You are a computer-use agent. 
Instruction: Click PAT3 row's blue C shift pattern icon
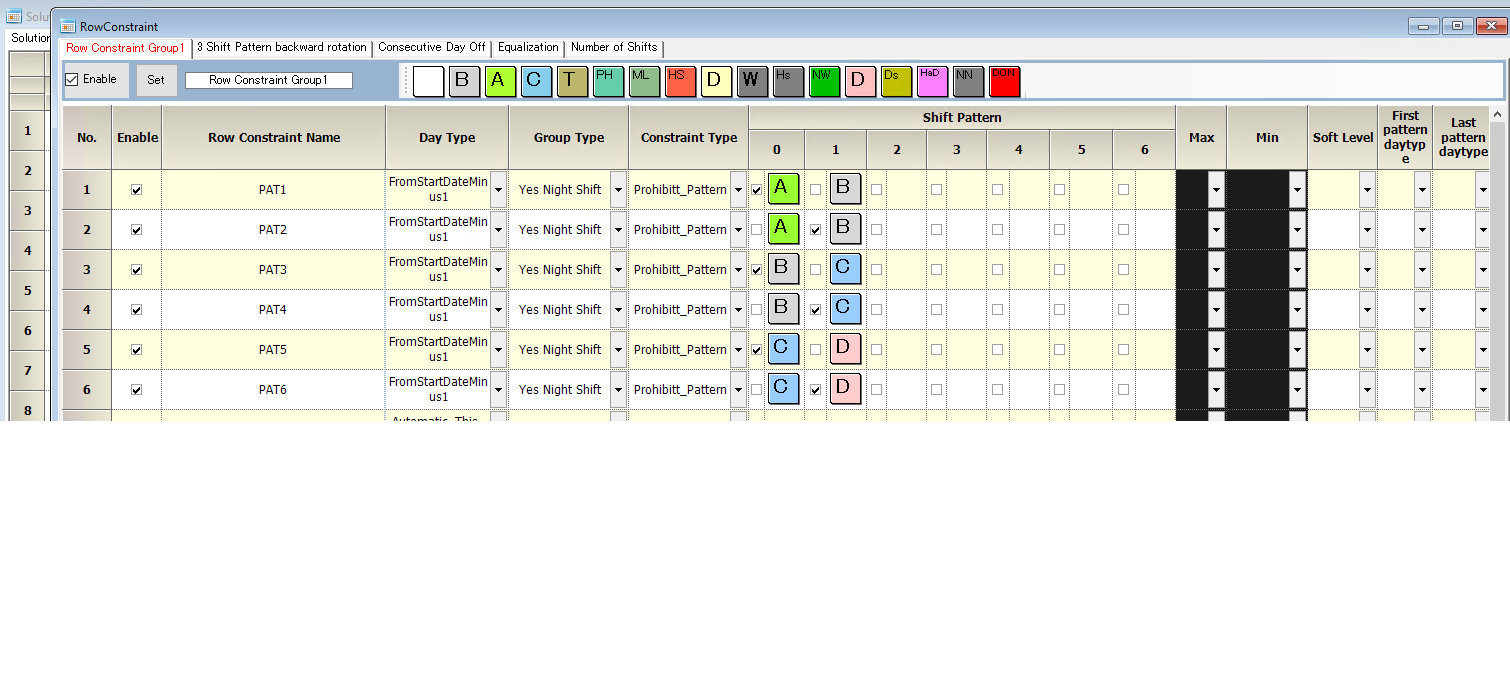coord(845,268)
